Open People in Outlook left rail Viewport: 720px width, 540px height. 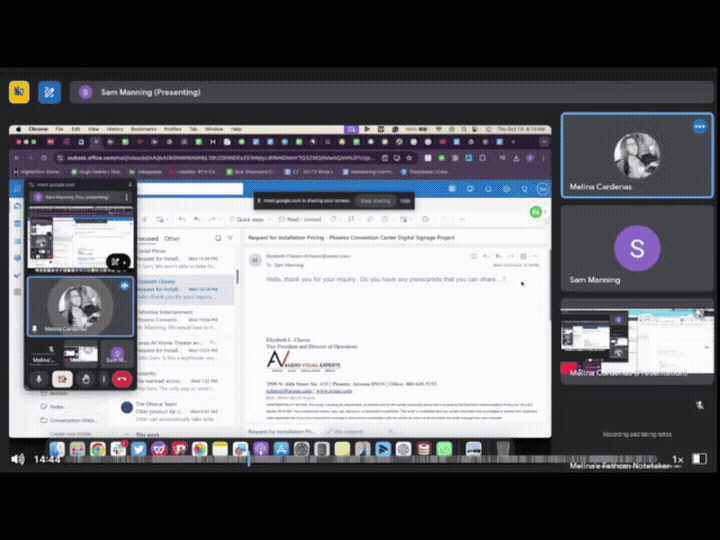[17, 241]
